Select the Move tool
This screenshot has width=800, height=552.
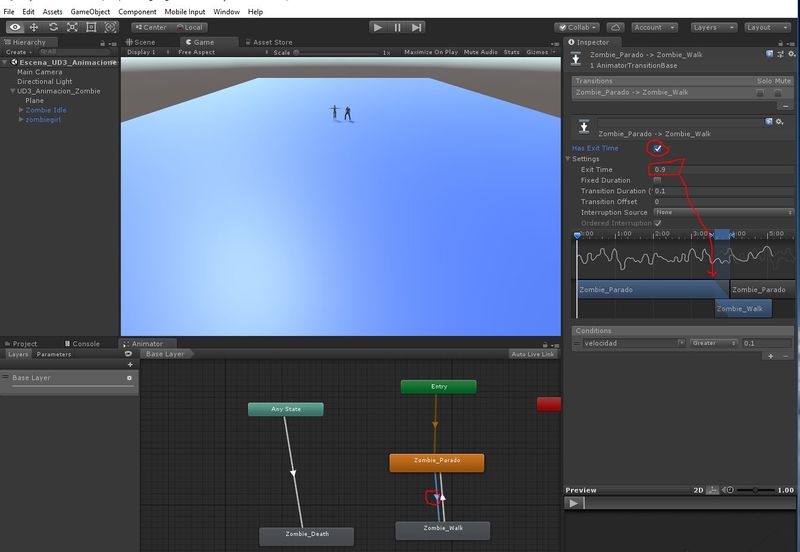34,28
